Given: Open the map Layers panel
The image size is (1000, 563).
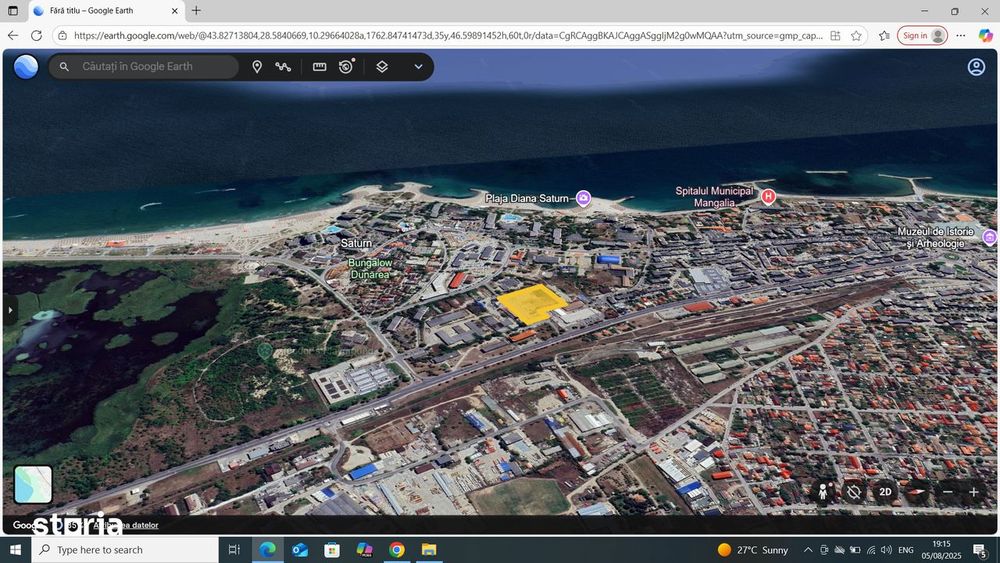Looking at the screenshot, I should (x=382, y=67).
